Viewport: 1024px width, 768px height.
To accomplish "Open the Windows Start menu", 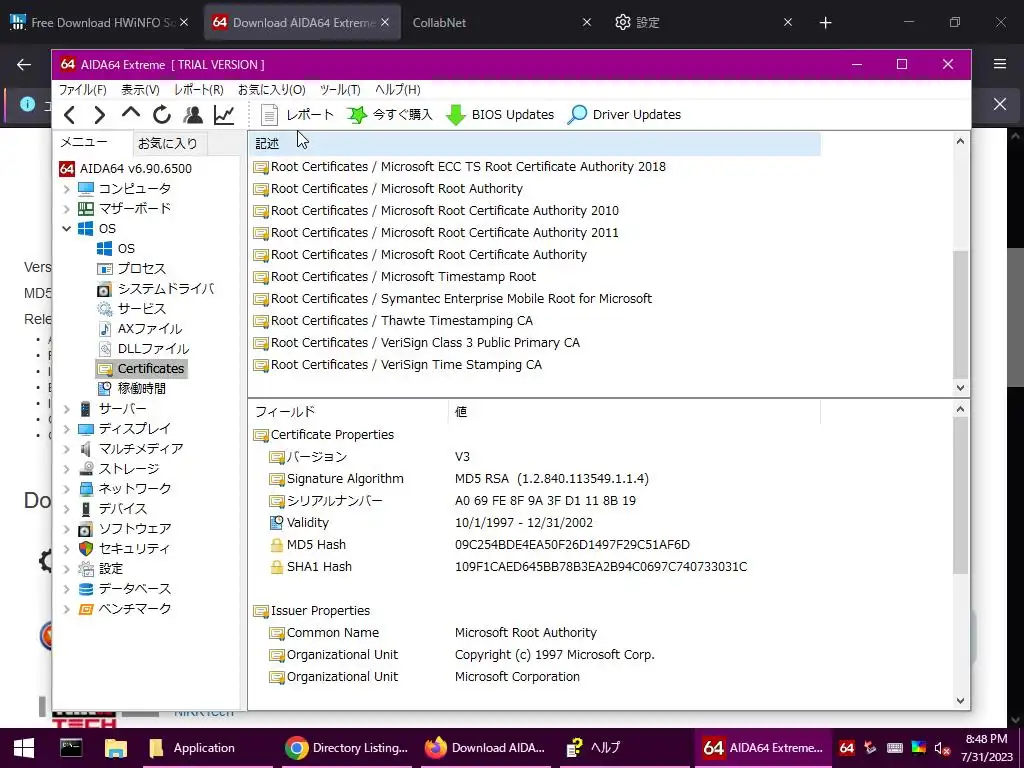I will click(x=24, y=748).
